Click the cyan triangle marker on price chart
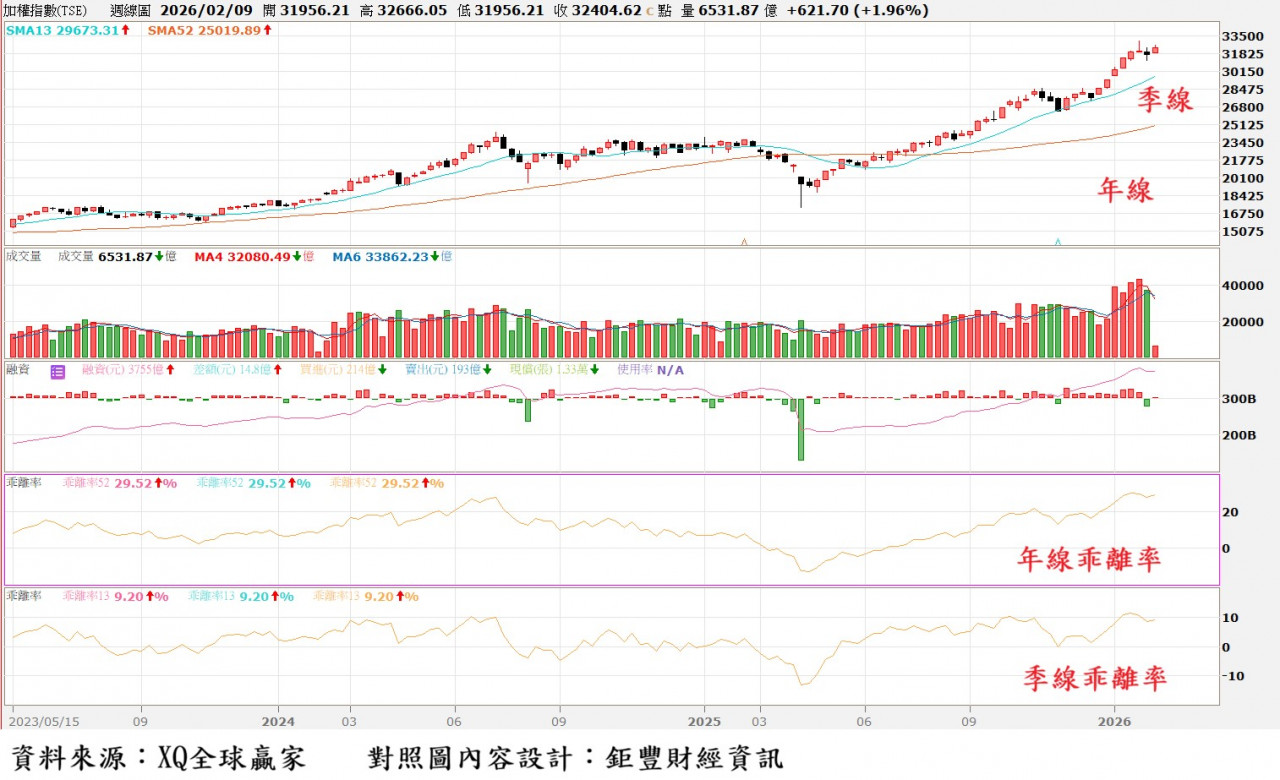1280x780 pixels. tap(1058, 241)
